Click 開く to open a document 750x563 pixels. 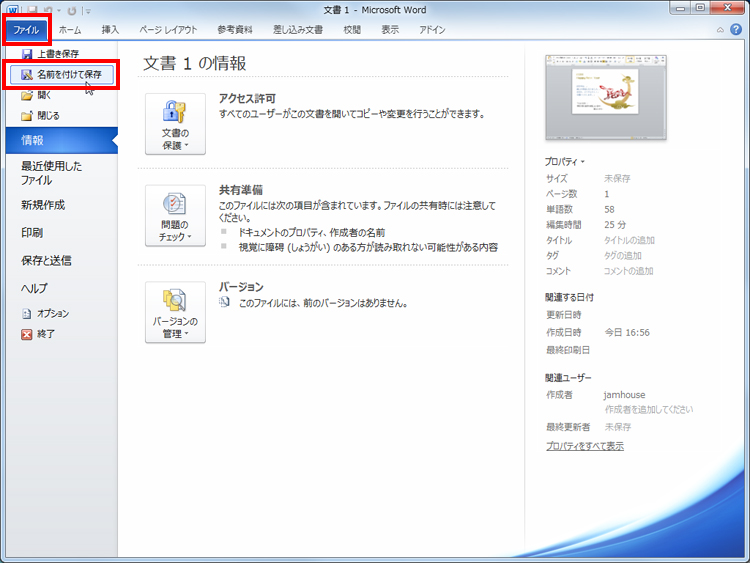point(36,95)
